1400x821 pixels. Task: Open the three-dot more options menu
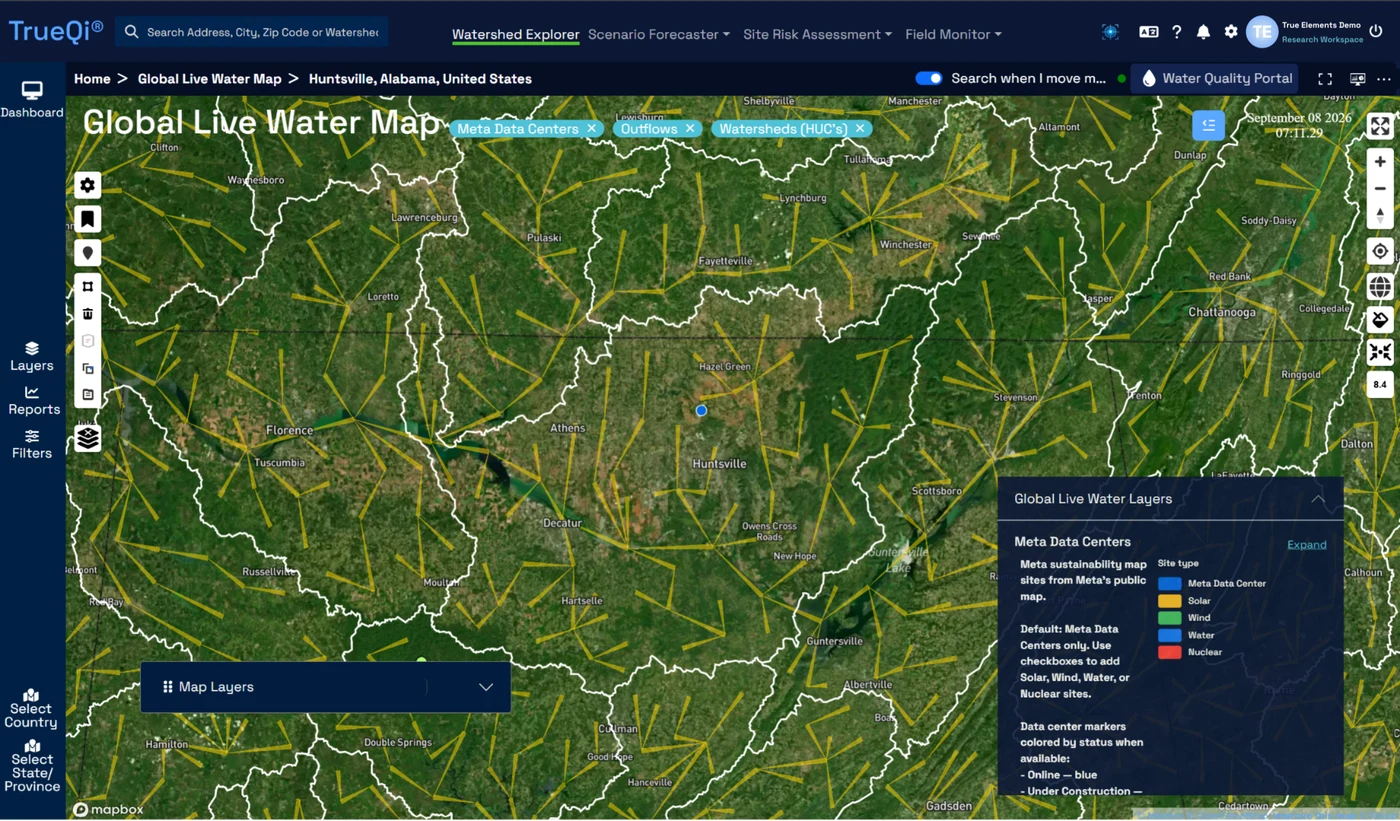click(1384, 79)
